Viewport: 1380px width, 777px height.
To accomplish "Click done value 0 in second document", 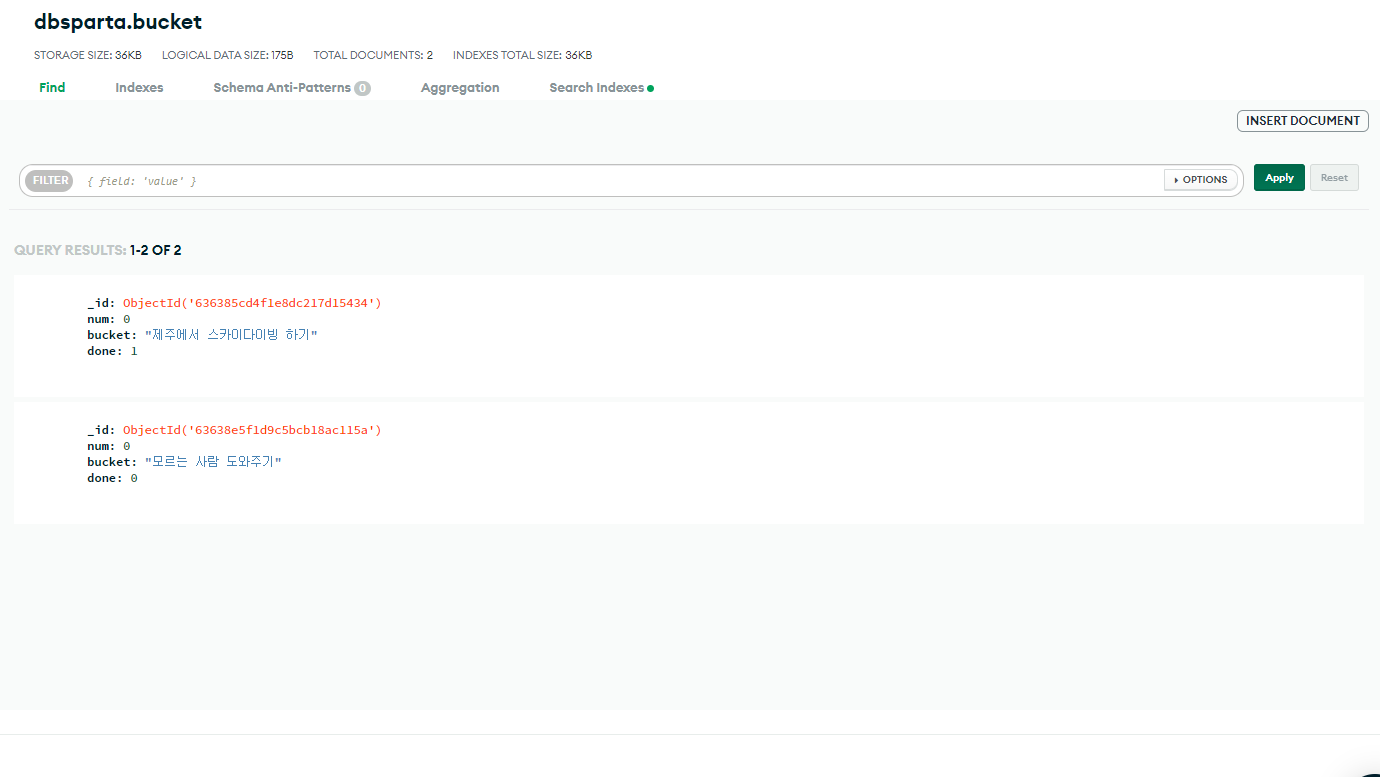I will (x=134, y=479).
